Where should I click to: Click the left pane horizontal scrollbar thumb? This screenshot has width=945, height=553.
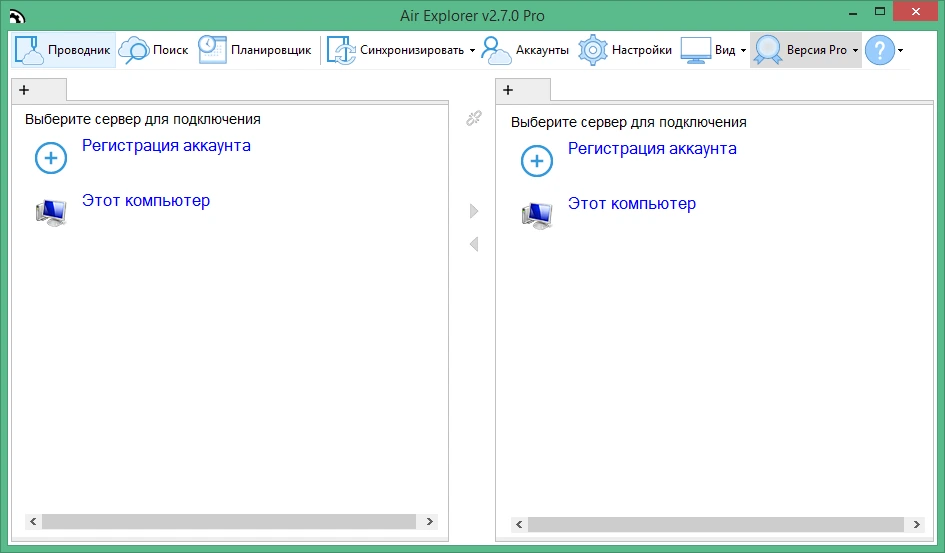click(229, 522)
